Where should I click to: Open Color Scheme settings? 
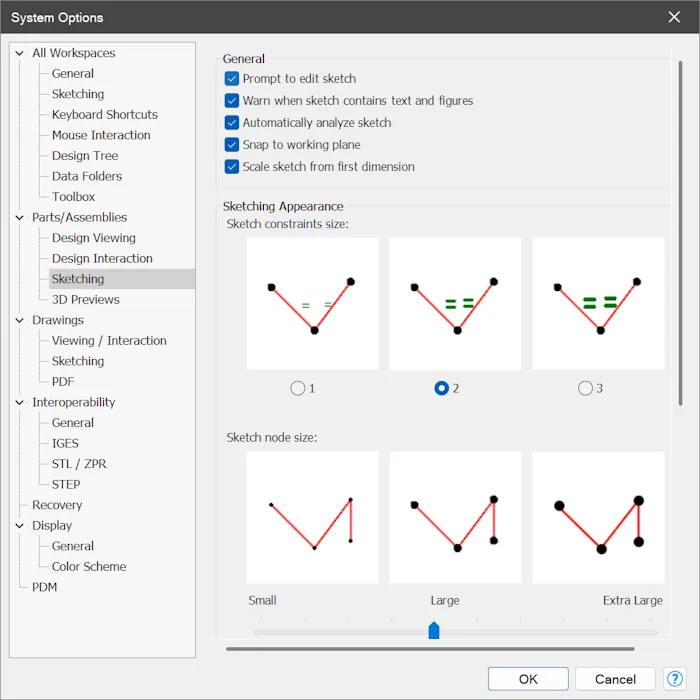click(x=89, y=566)
